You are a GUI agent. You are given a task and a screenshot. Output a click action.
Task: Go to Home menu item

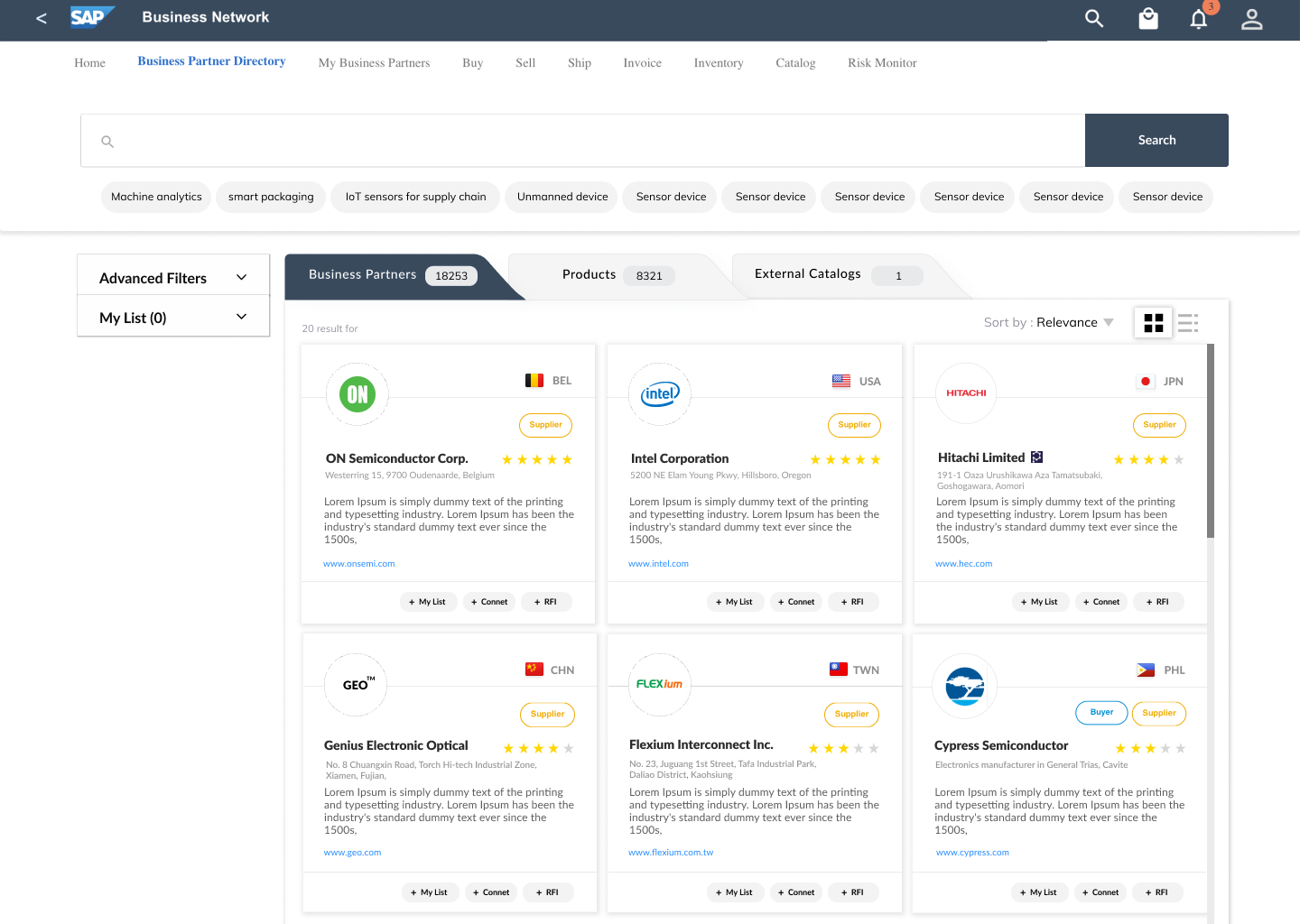tap(90, 63)
